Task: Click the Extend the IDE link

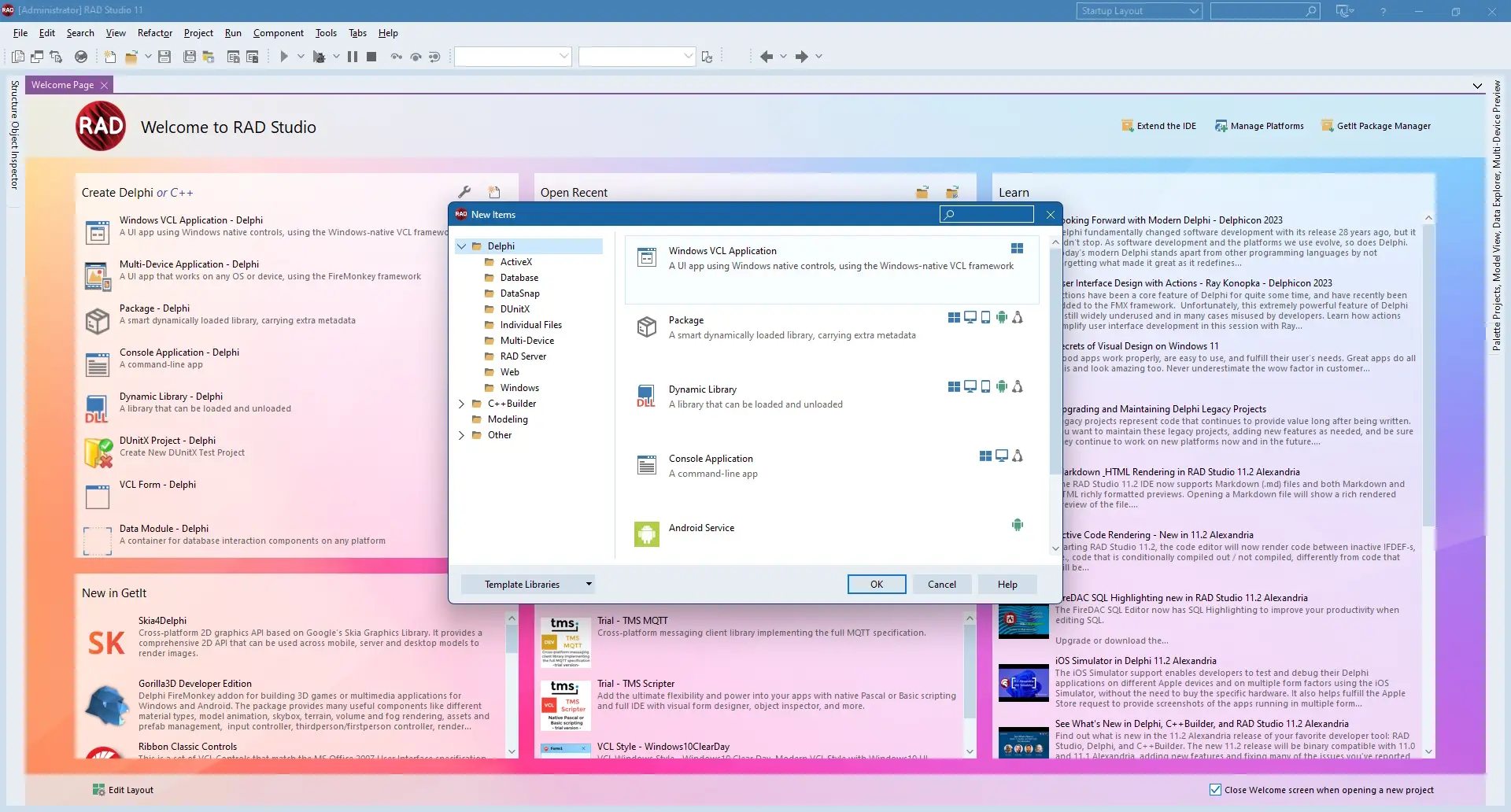Action: coord(1158,126)
